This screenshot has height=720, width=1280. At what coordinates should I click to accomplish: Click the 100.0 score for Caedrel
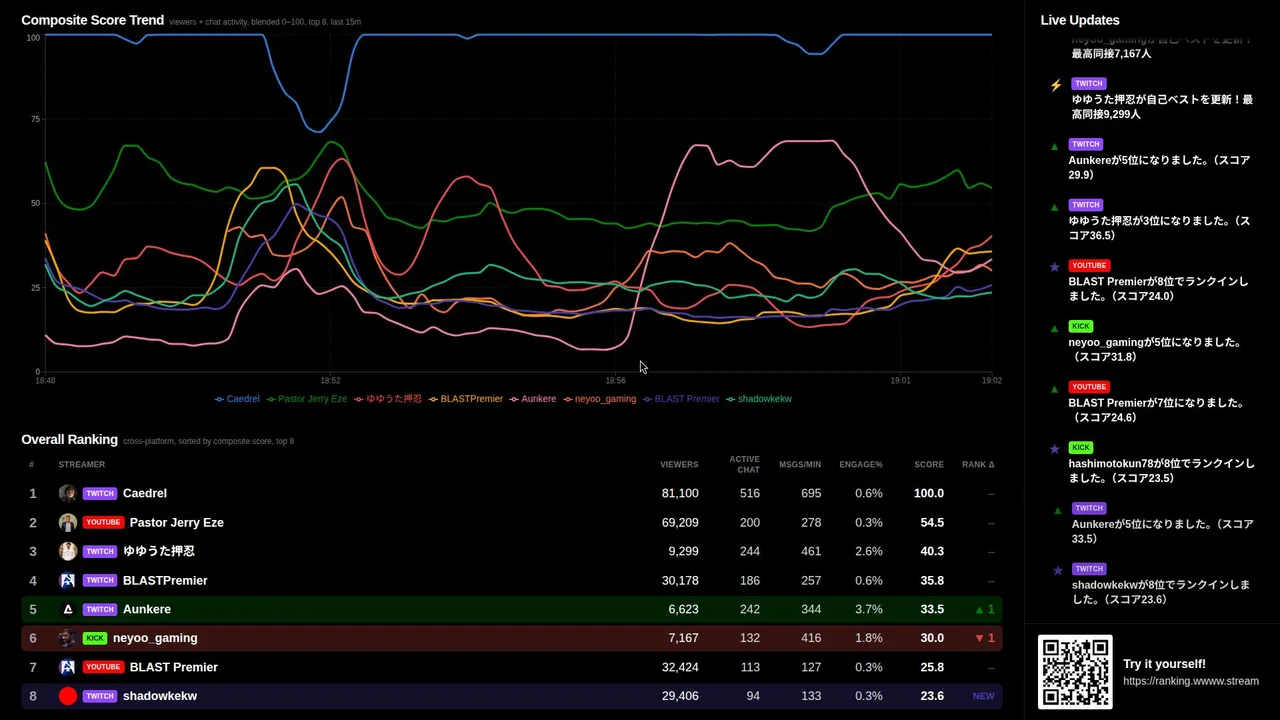click(x=929, y=493)
